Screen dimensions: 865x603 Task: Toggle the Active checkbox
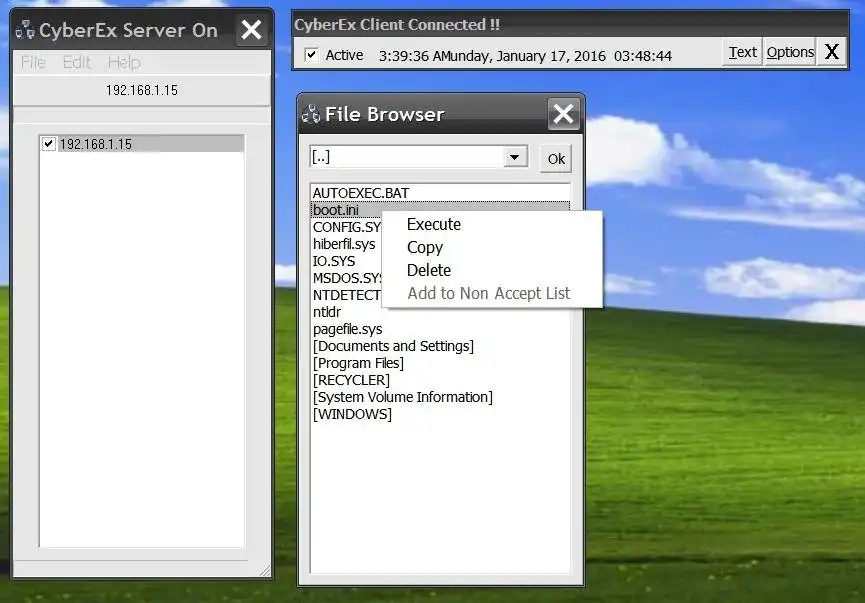pos(312,55)
